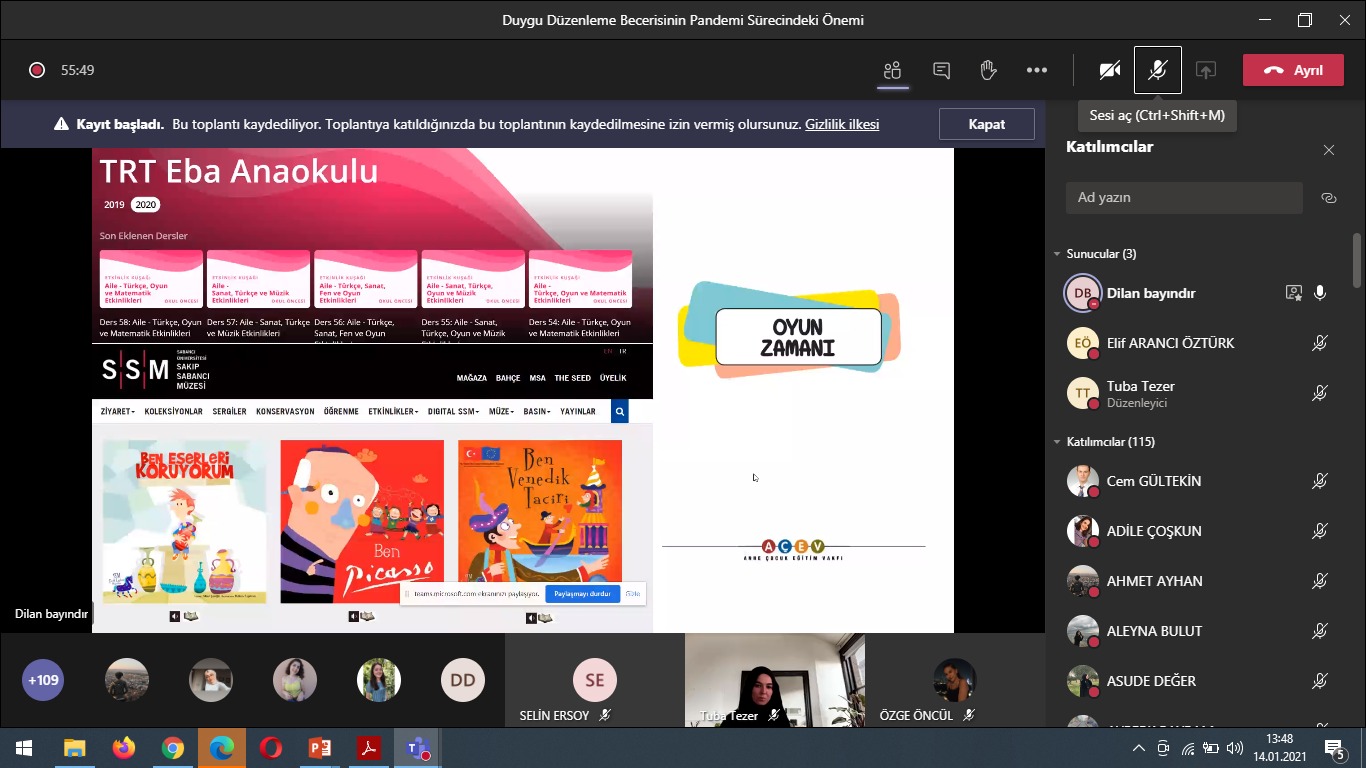Image resolution: width=1366 pixels, height=768 pixels.
Task: Click the microphone icon on Dilan bayındır's row
Action: [1320, 293]
